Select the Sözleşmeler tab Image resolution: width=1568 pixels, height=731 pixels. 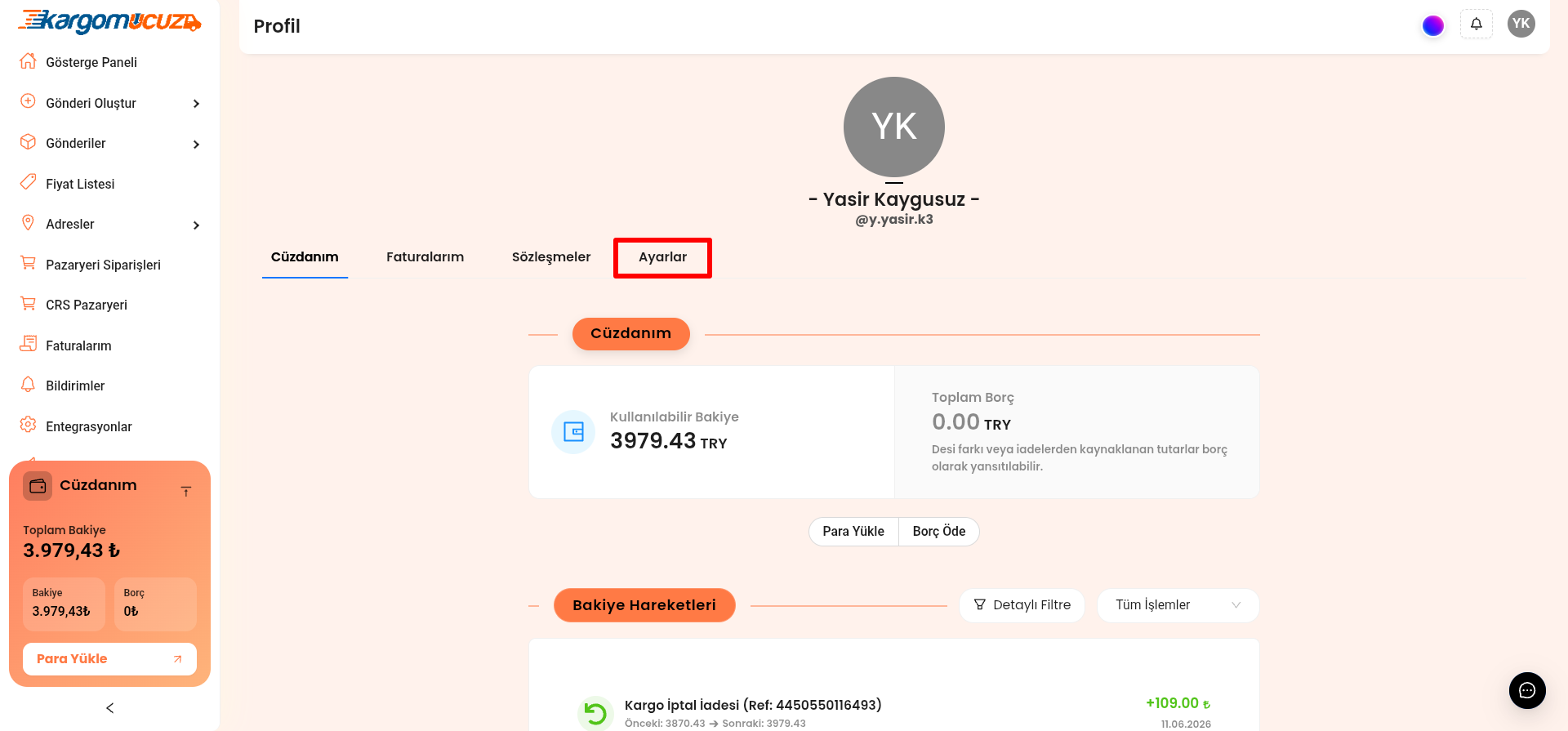[551, 257]
